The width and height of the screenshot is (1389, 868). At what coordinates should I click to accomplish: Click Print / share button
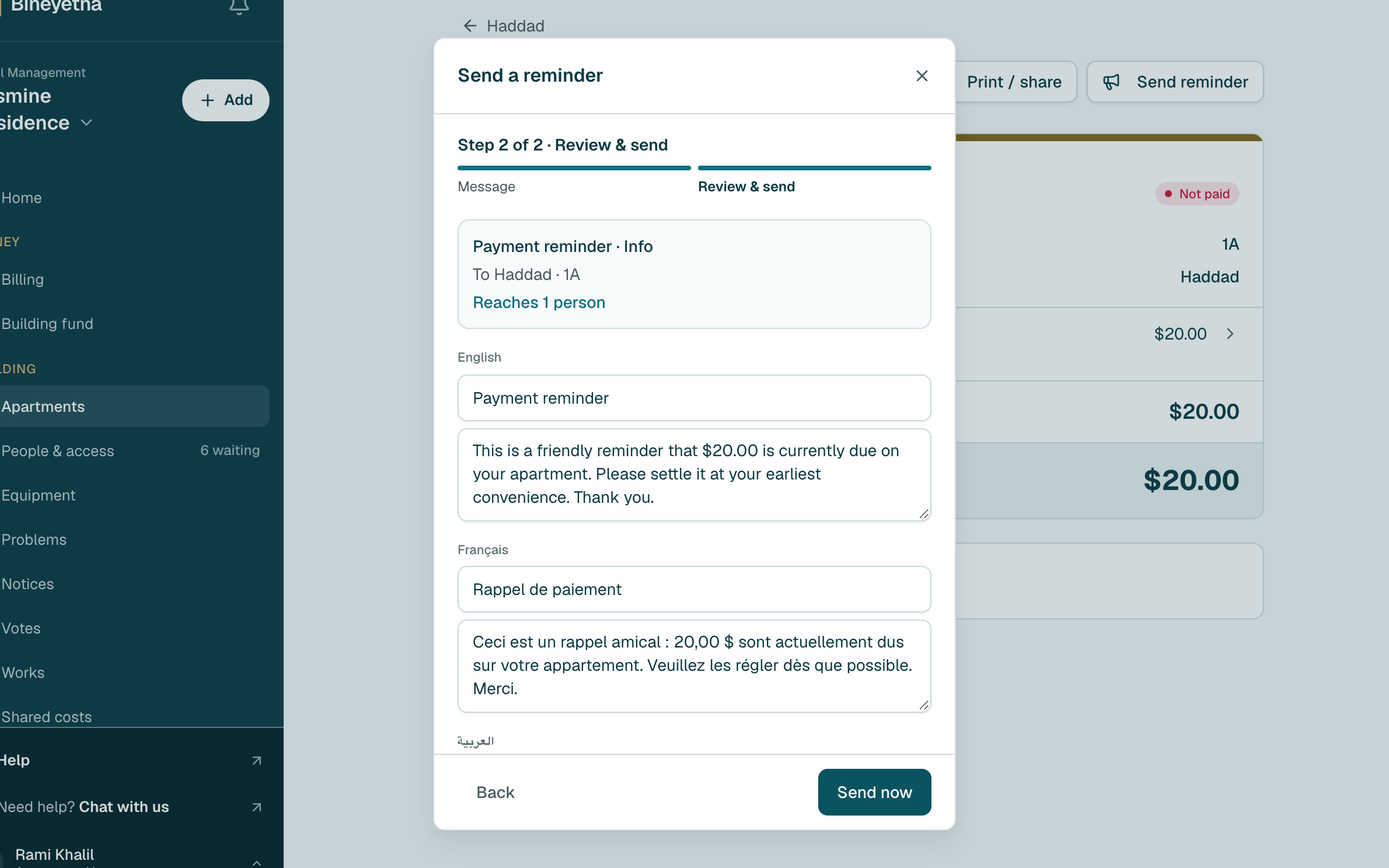coord(1014,82)
